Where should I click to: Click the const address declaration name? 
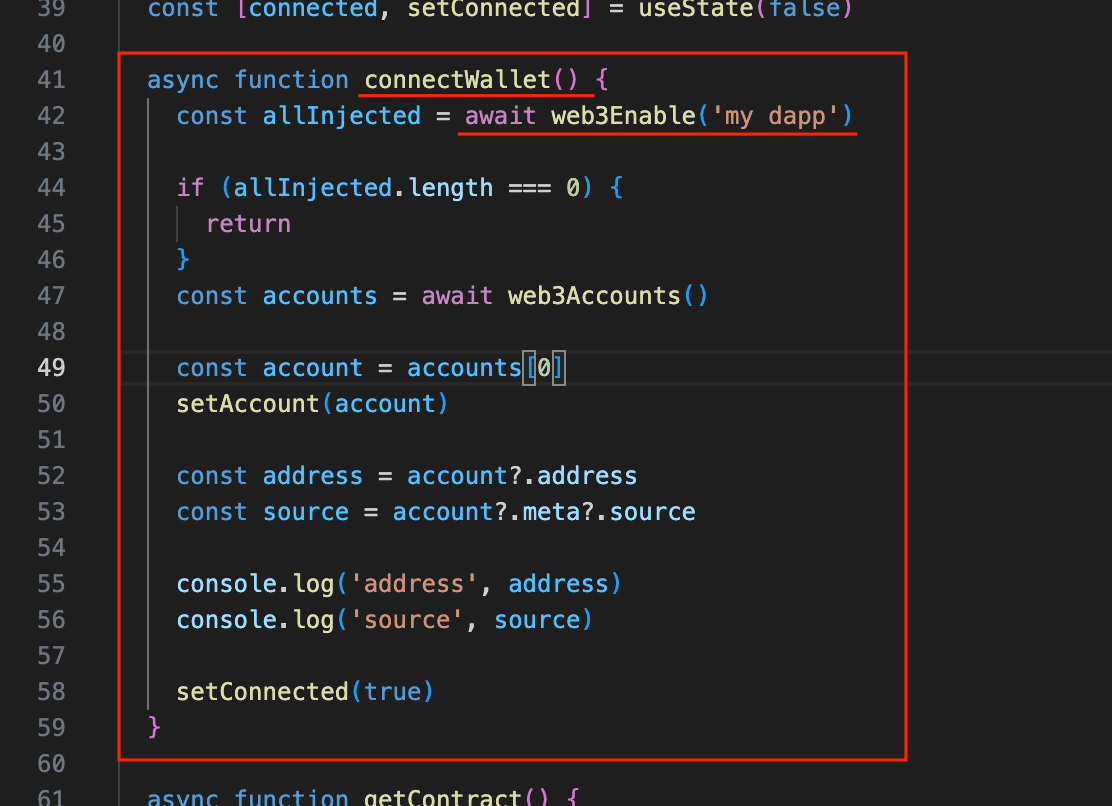(313, 476)
